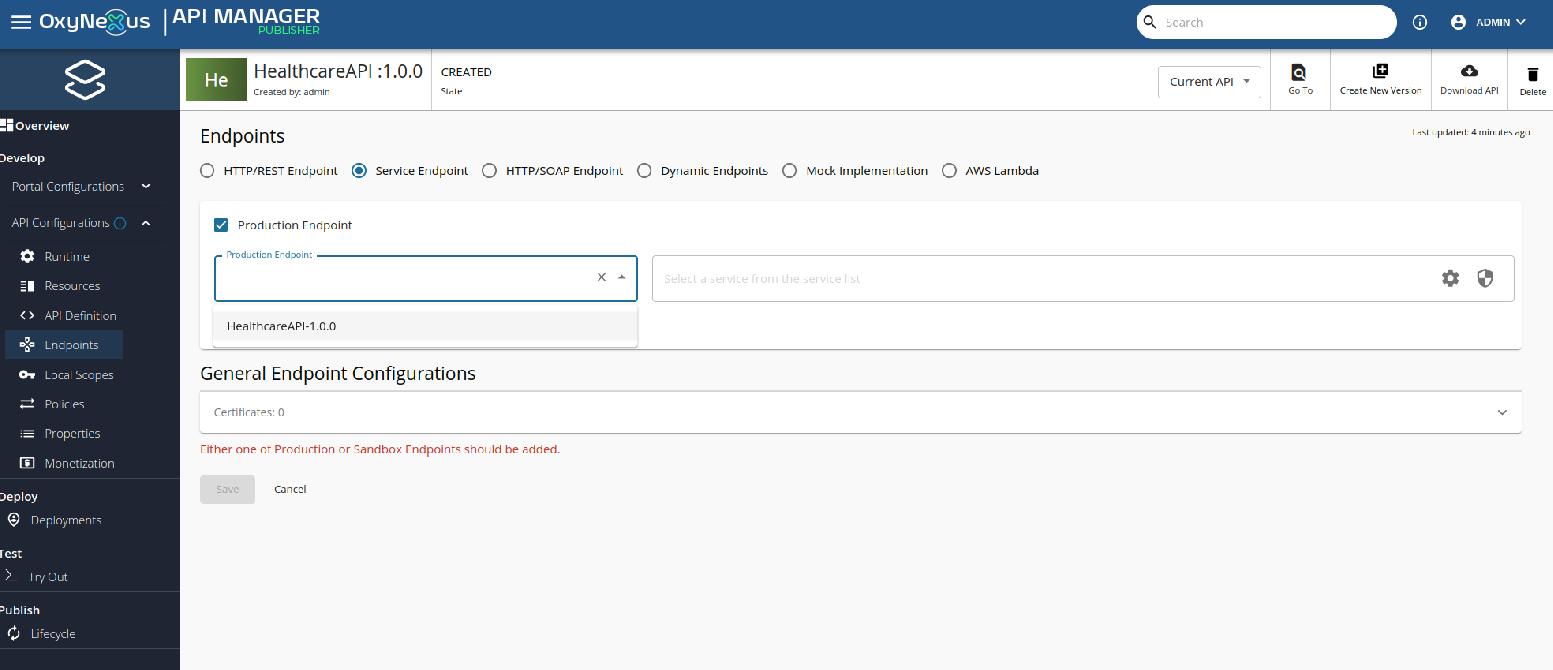The width and height of the screenshot is (1553, 670).
Task: Click Create New Version label
Action: pos(1380,91)
